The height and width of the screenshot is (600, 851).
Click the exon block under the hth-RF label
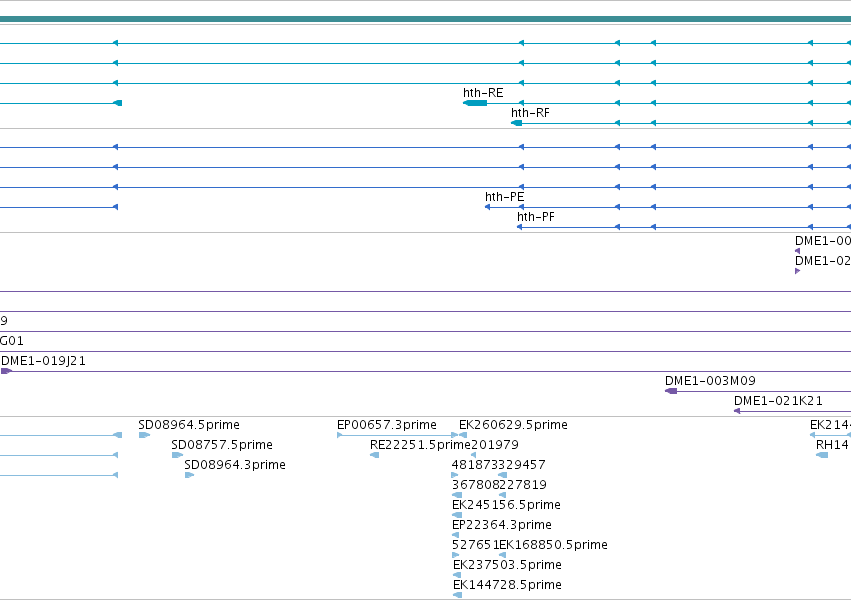click(x=517, y=123)
